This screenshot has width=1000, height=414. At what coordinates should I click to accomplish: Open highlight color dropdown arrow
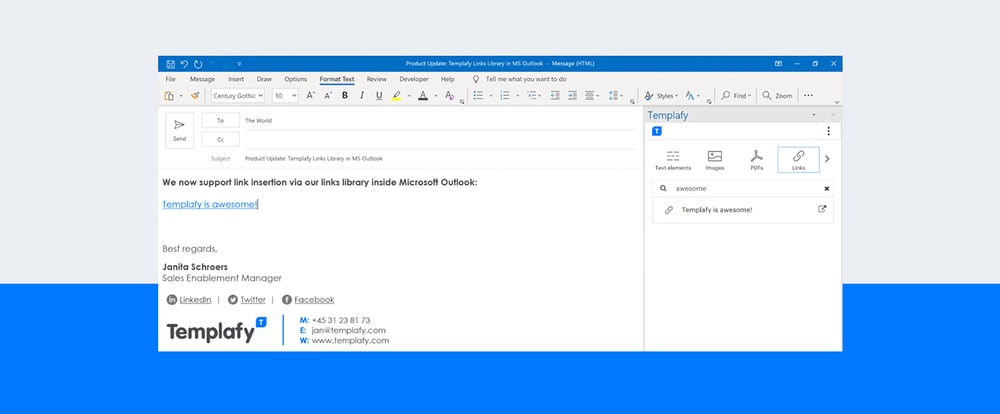[x=409, y=96]
